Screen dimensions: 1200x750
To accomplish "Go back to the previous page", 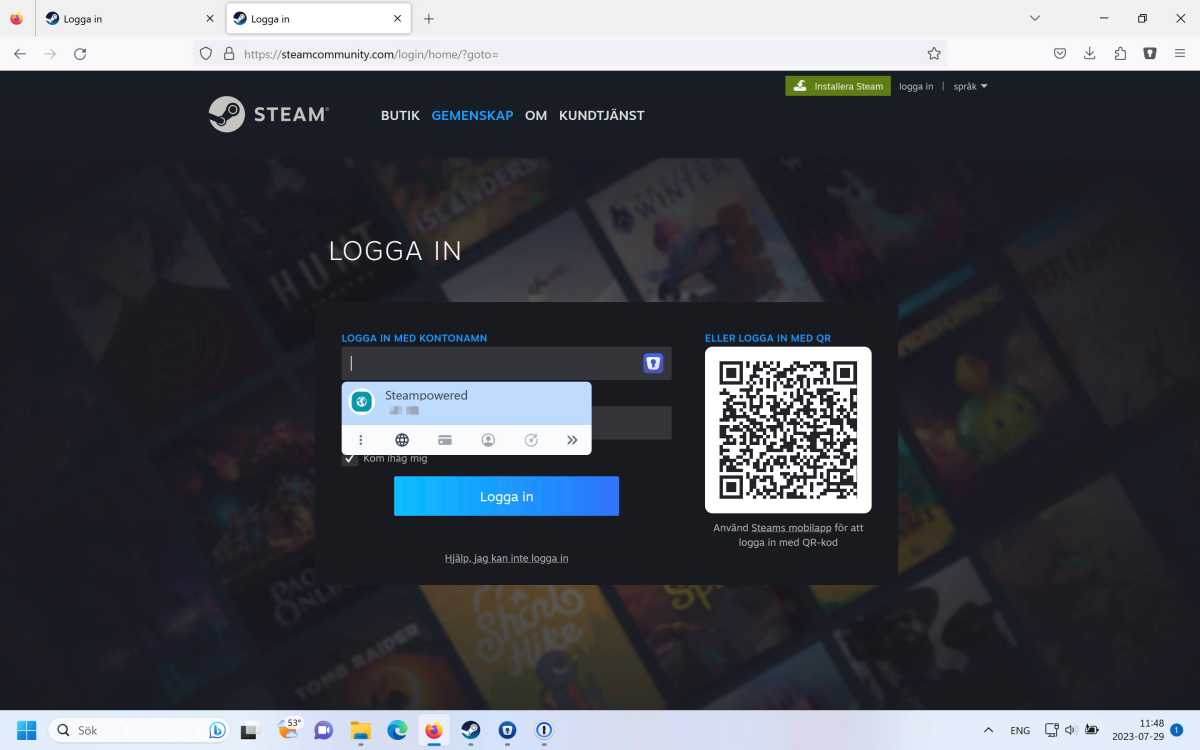I will click(20, 54).
